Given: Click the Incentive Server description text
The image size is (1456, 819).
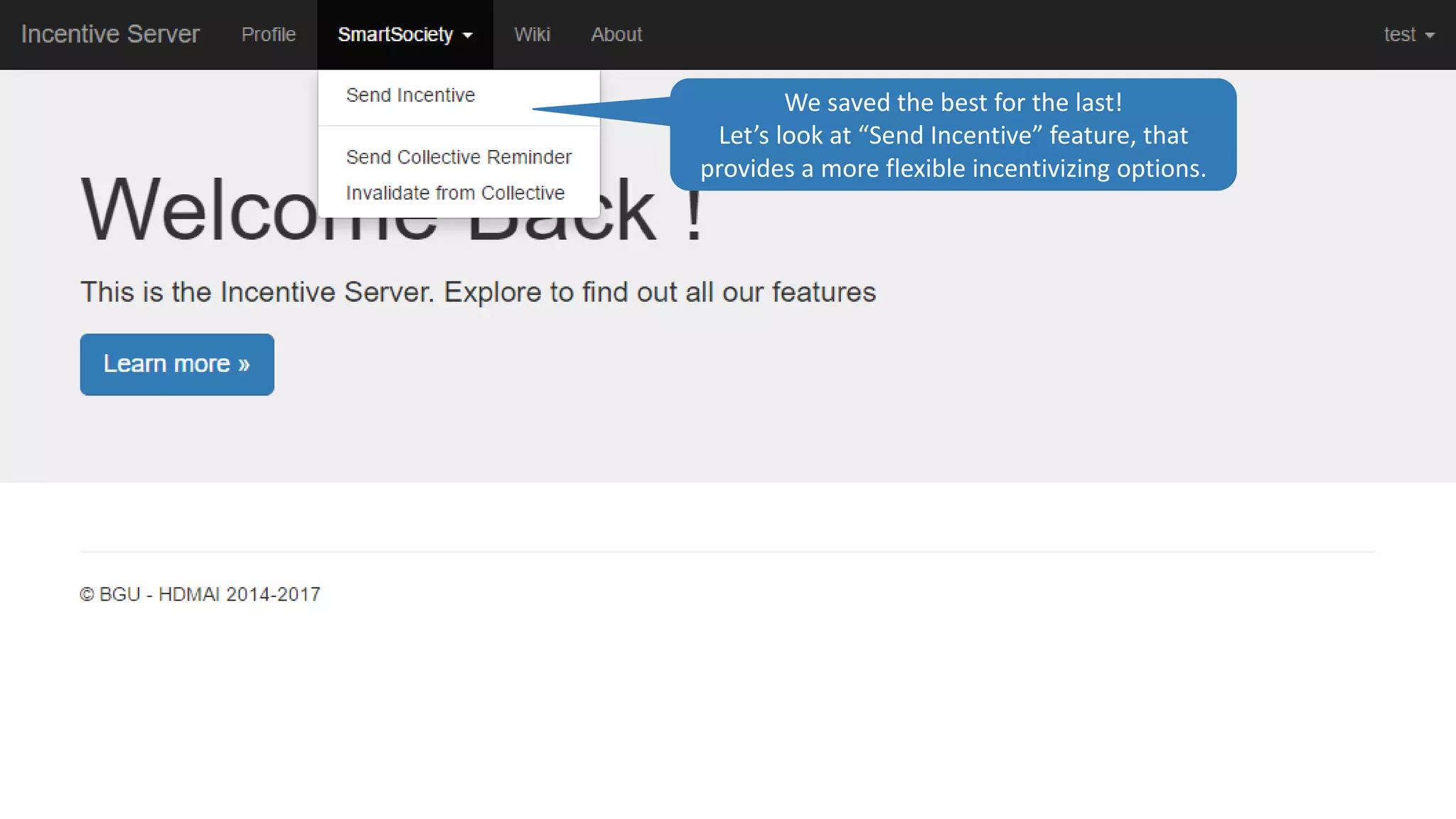Looking at the screenshot, I should (478, 292).
